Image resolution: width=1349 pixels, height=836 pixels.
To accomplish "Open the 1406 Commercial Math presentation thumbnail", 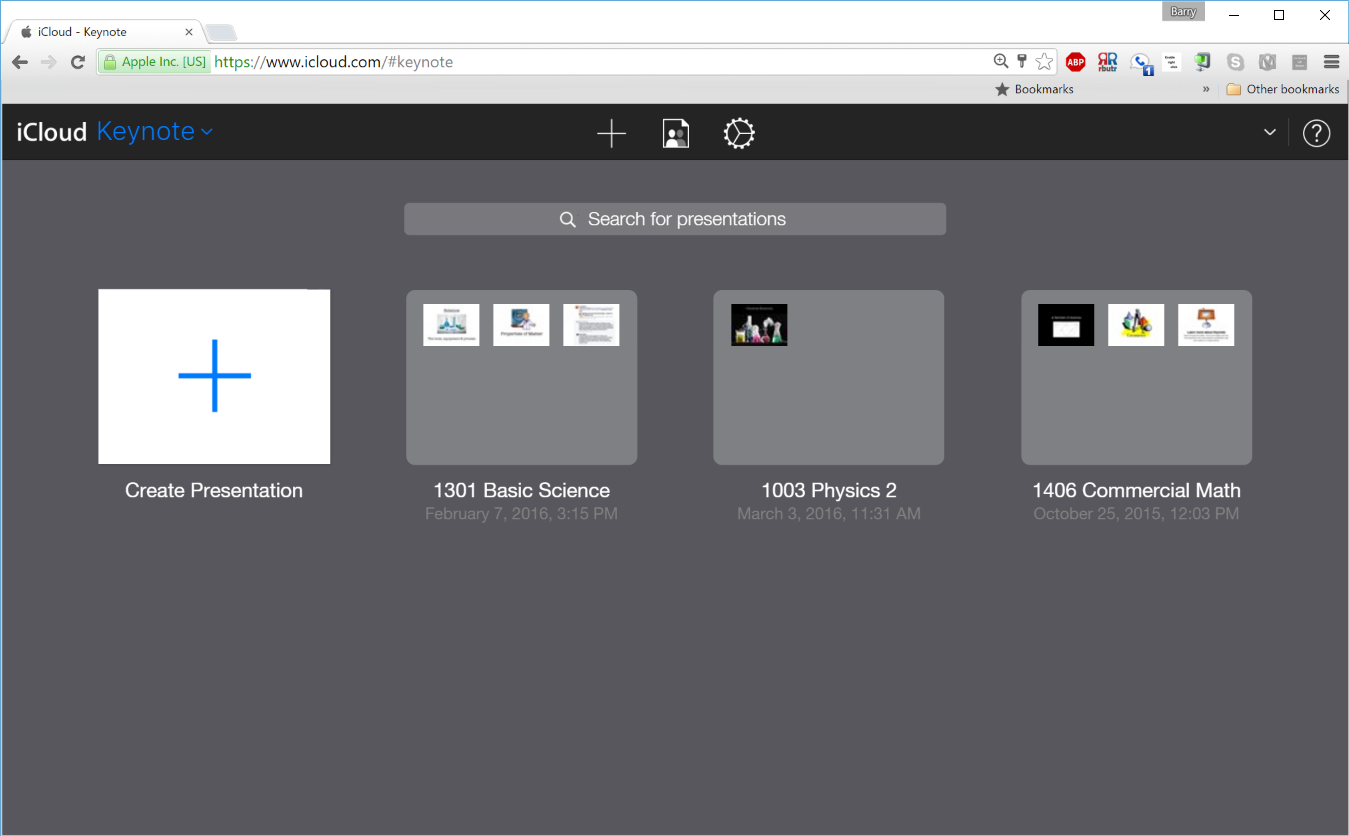I will [x=1136, y=377].
